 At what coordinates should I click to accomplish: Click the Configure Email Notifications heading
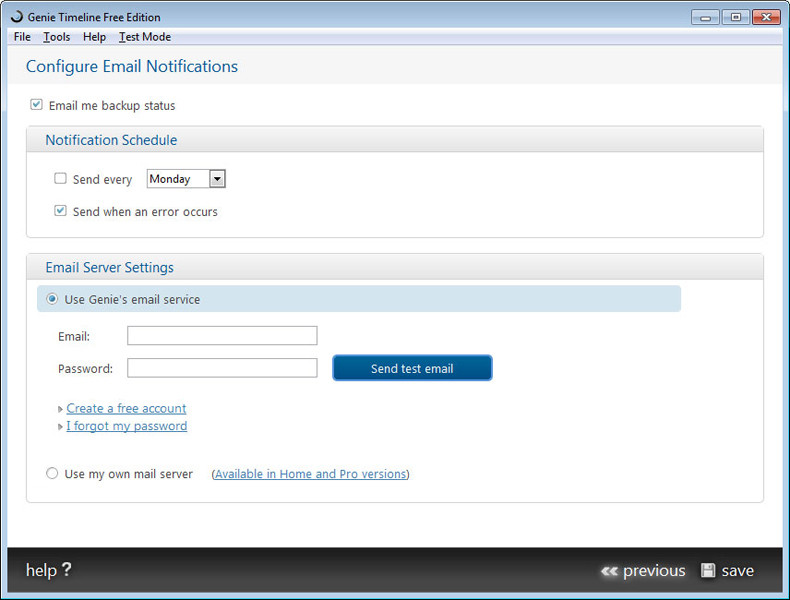coord(131,66)
